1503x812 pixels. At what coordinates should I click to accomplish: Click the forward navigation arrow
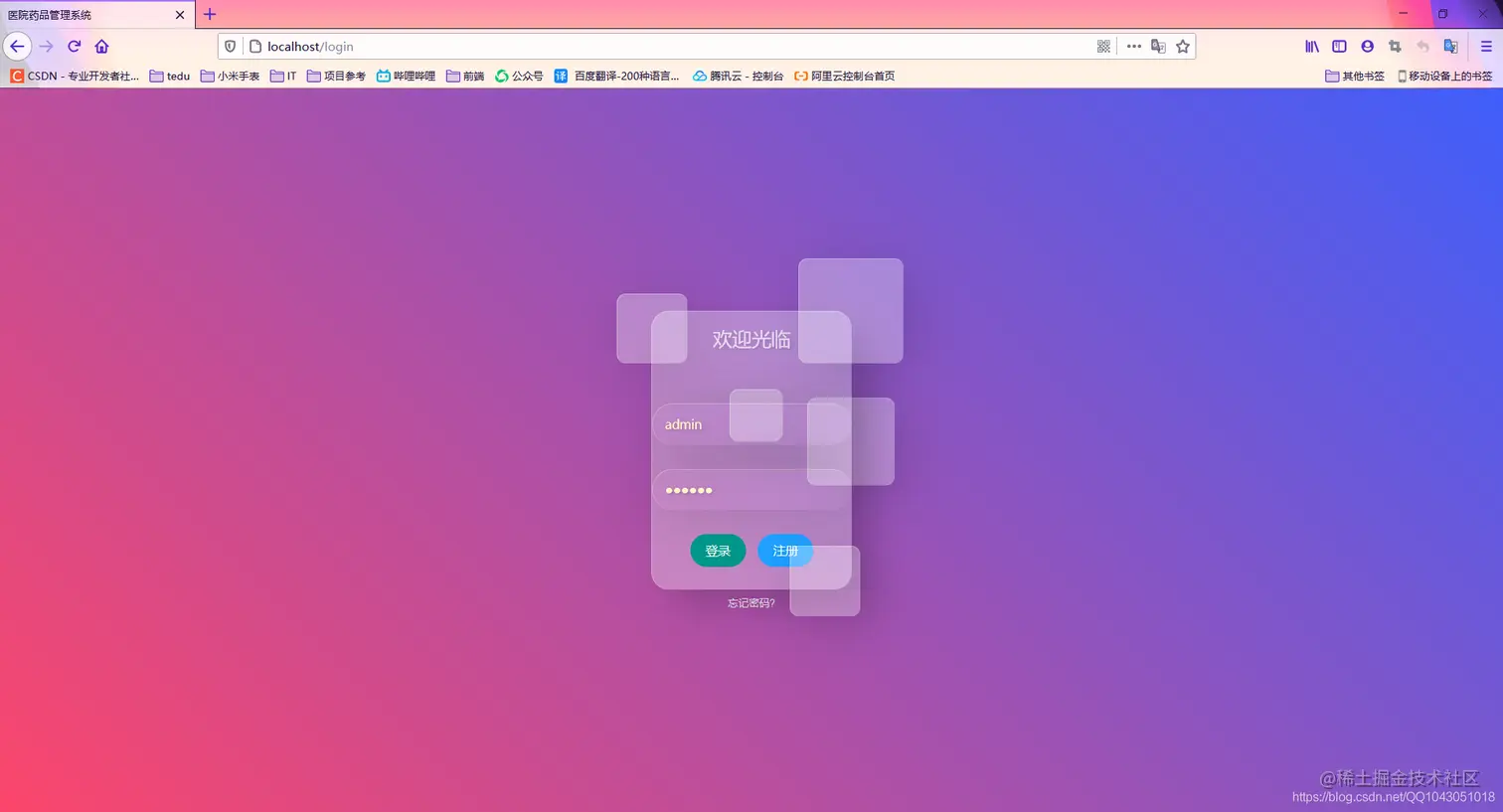pyautogui.click(x=46, y=47)
